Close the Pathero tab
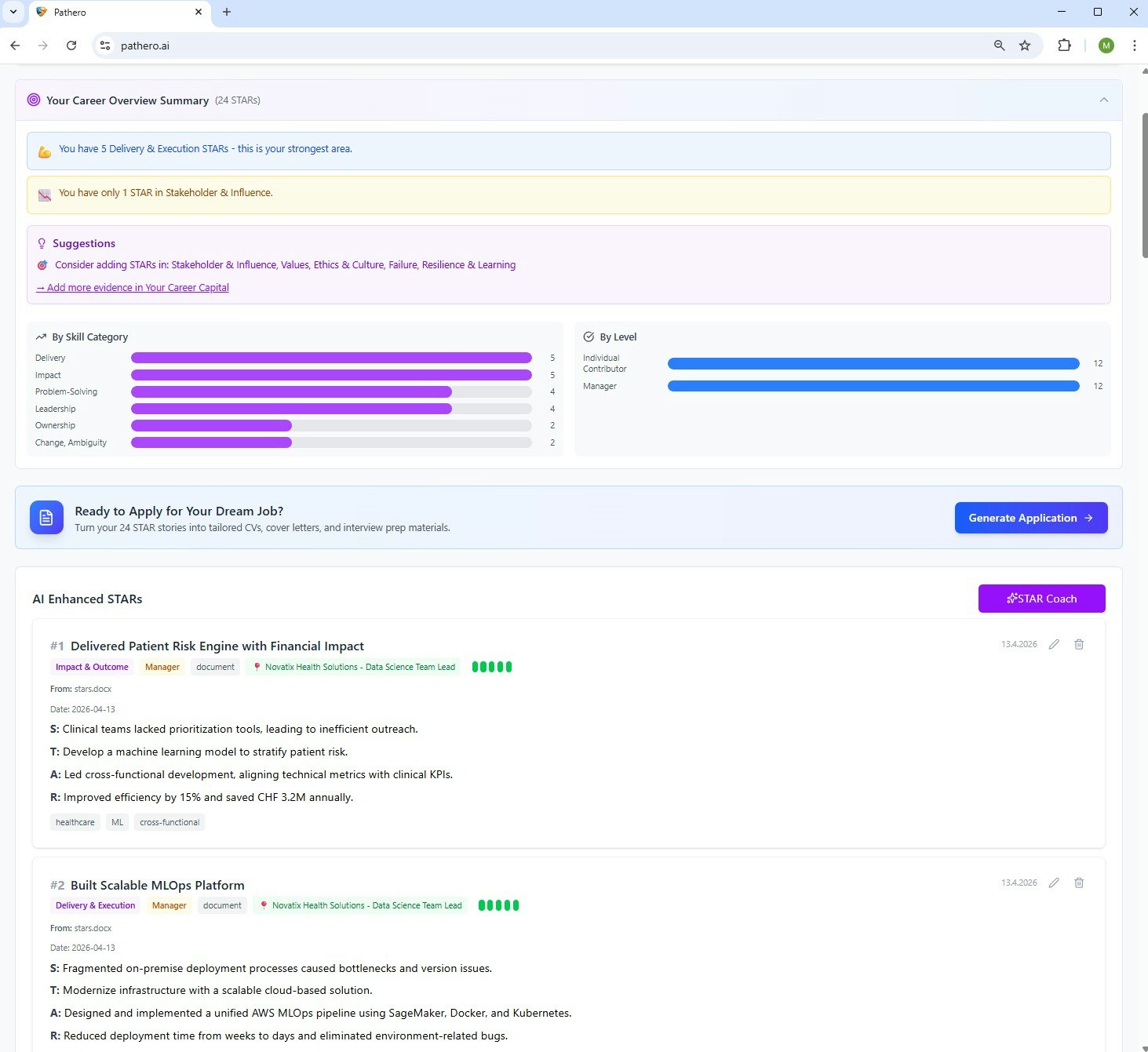The width and height of the screenshot is (1148, 1052). click(x=199, y=12)
